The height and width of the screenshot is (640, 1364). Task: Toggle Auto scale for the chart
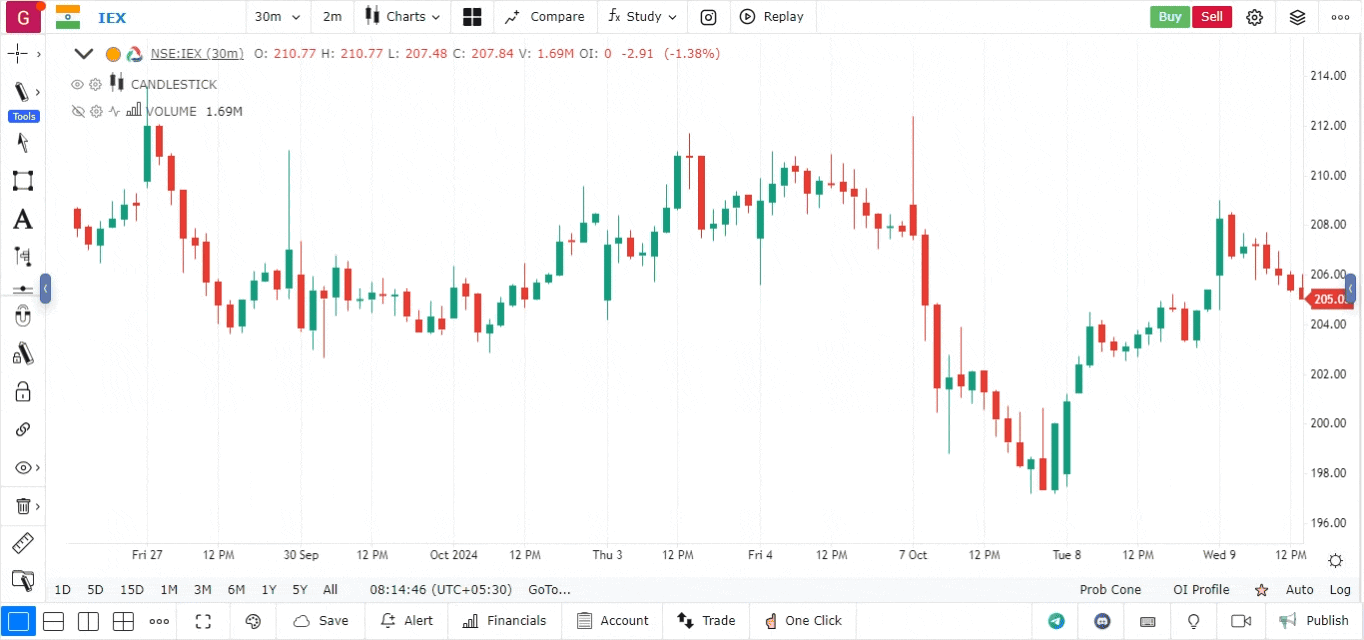[x=1299, y=590]
